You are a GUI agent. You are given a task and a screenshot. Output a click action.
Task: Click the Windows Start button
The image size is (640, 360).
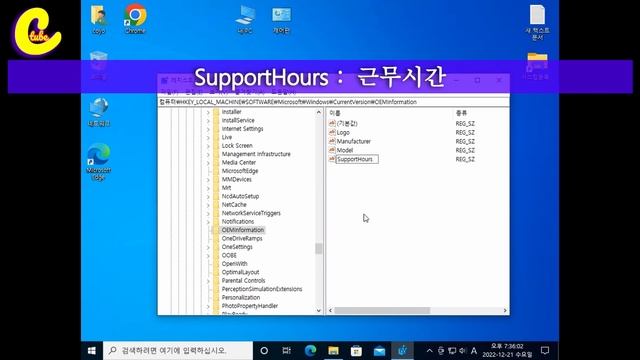click(92, 351)
